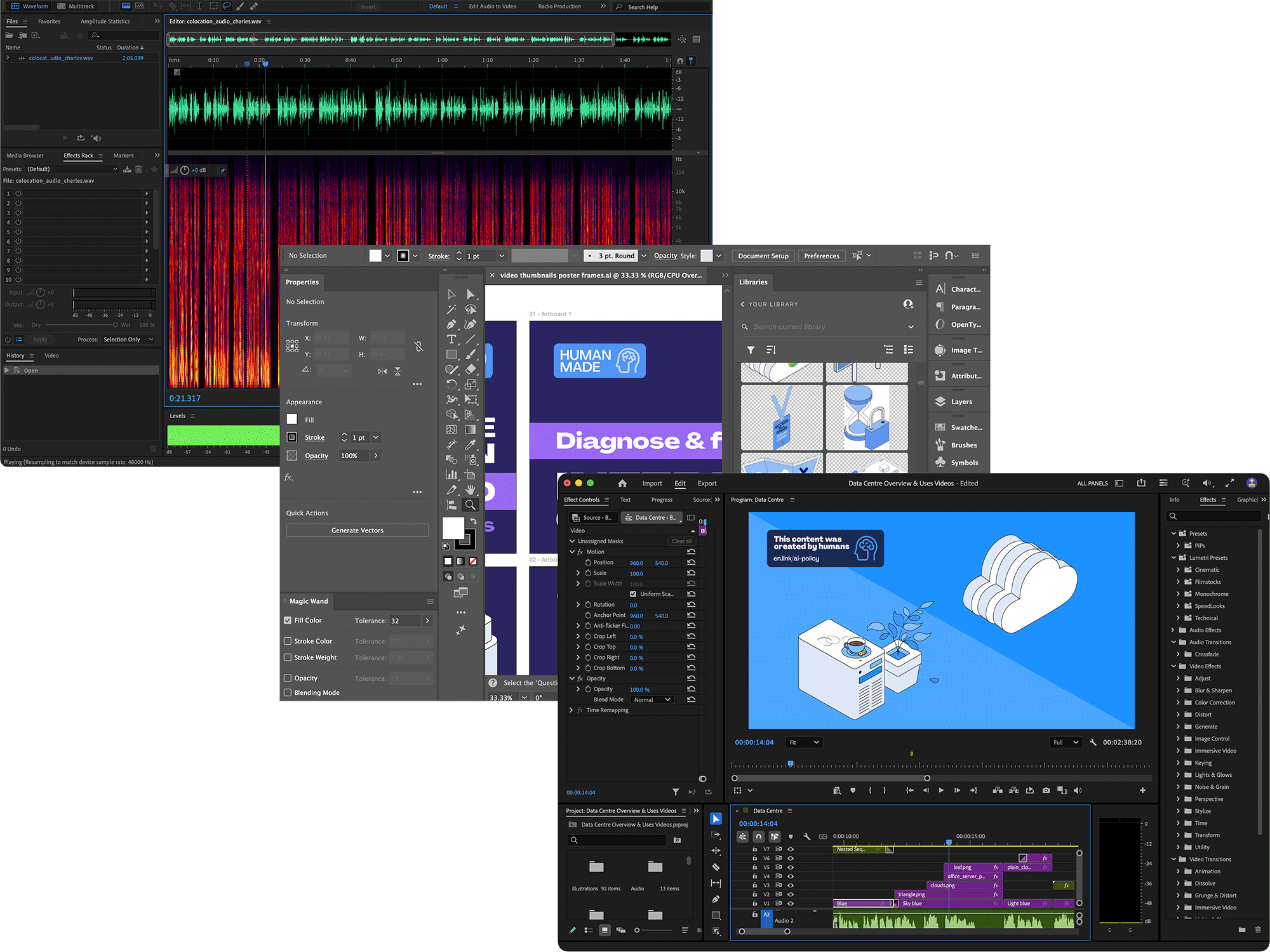Play the Premiere program monitor

click(941, 791)
